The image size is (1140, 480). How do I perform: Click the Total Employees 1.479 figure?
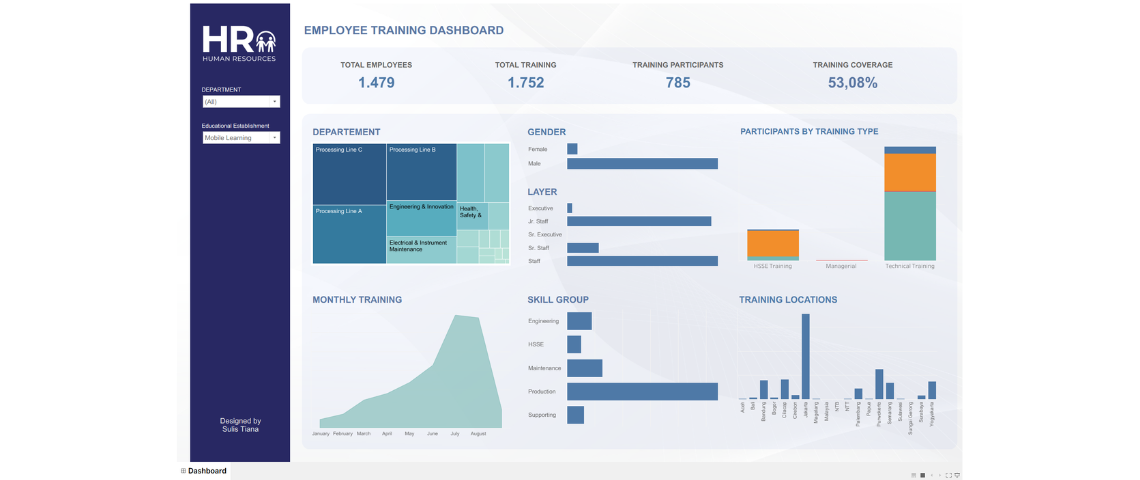(x=376, y=83)
